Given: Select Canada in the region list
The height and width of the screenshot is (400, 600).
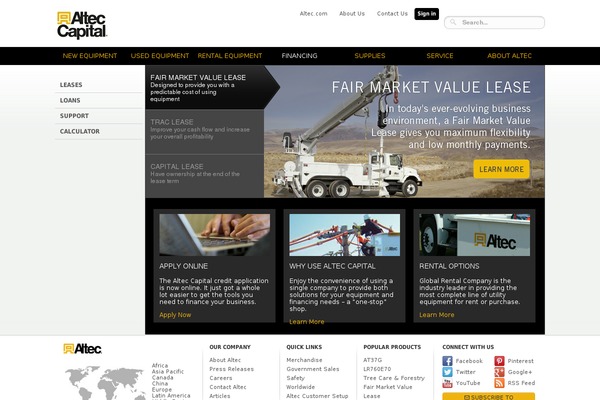Looking at the screenshot, I should tap(162, 377).
